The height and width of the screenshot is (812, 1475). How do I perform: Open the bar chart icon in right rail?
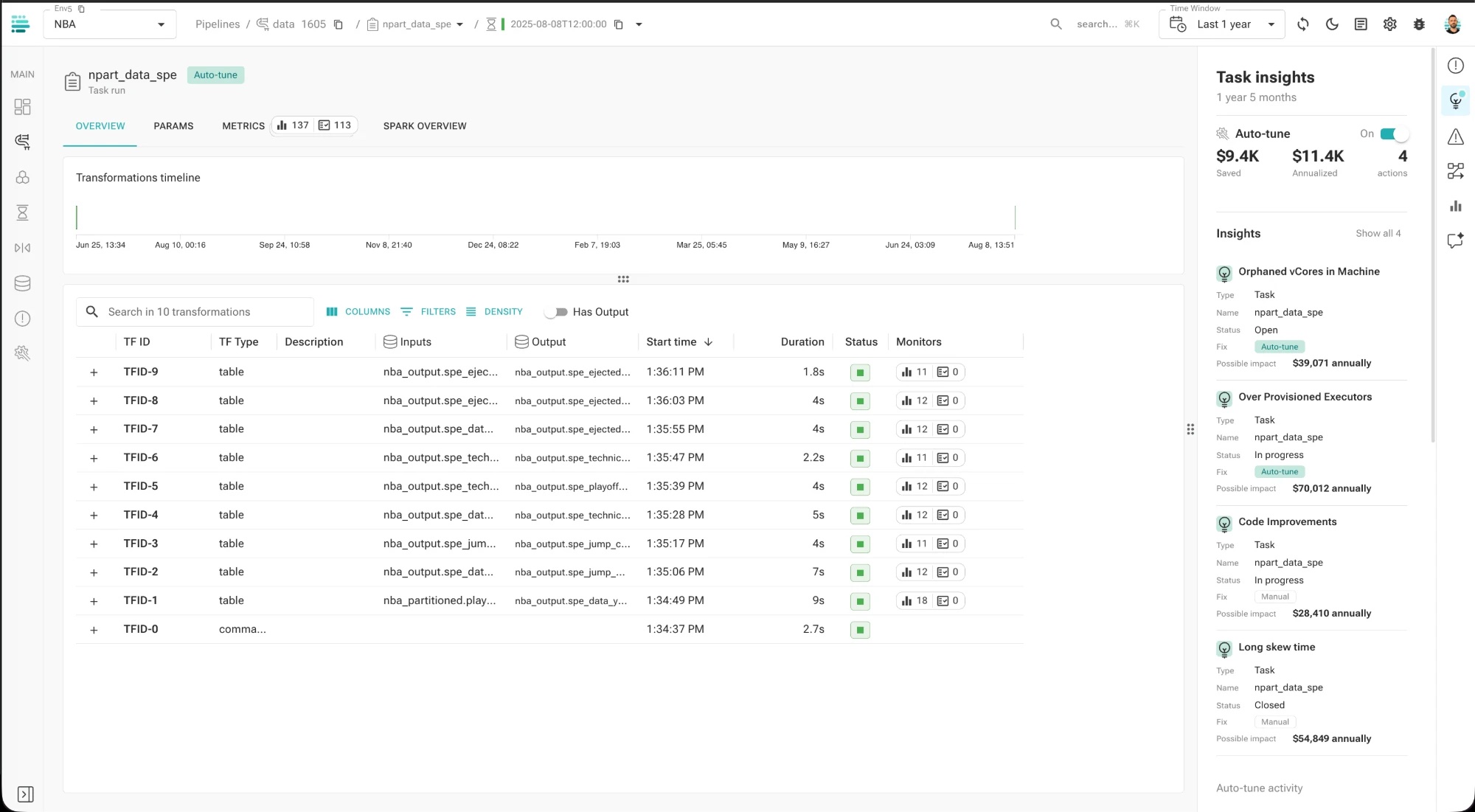pos(1455,207)
